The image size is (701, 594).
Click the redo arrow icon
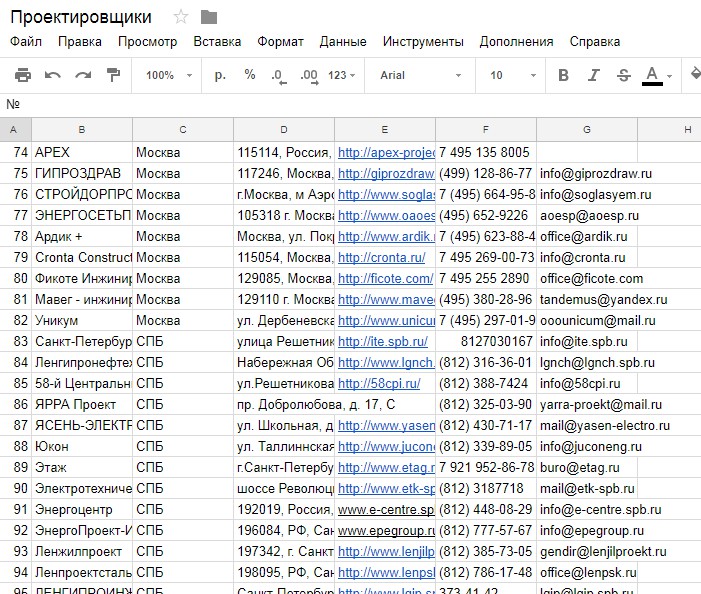[83, 75]
